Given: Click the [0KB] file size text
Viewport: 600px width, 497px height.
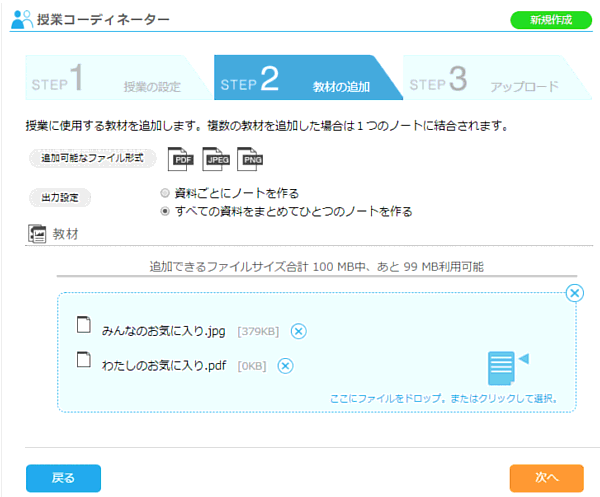Looking at the screenshot, I should click(x=252, y=366).
